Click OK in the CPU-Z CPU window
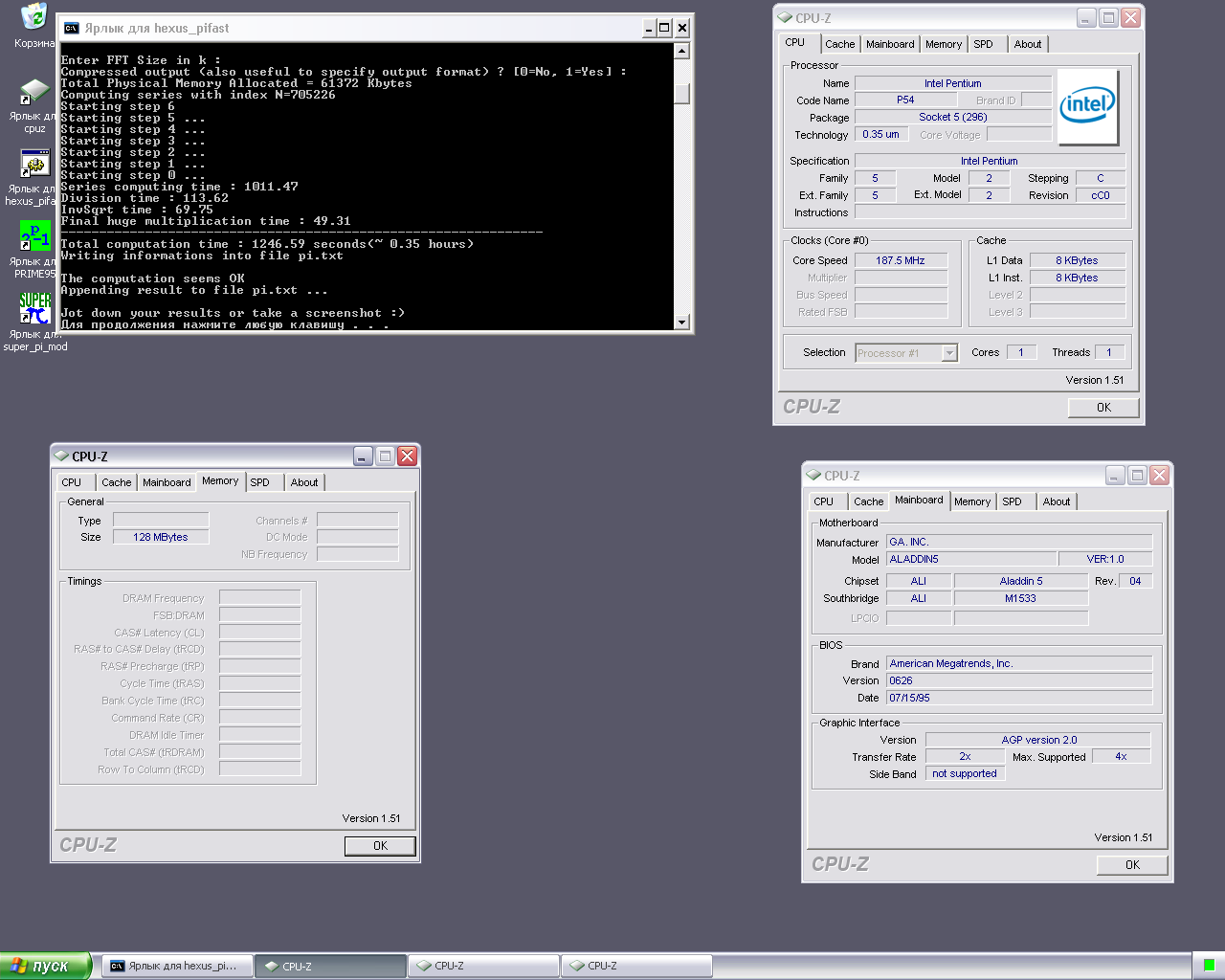1225x980 pixels. pyautogui.click(x=1103, y=407)
